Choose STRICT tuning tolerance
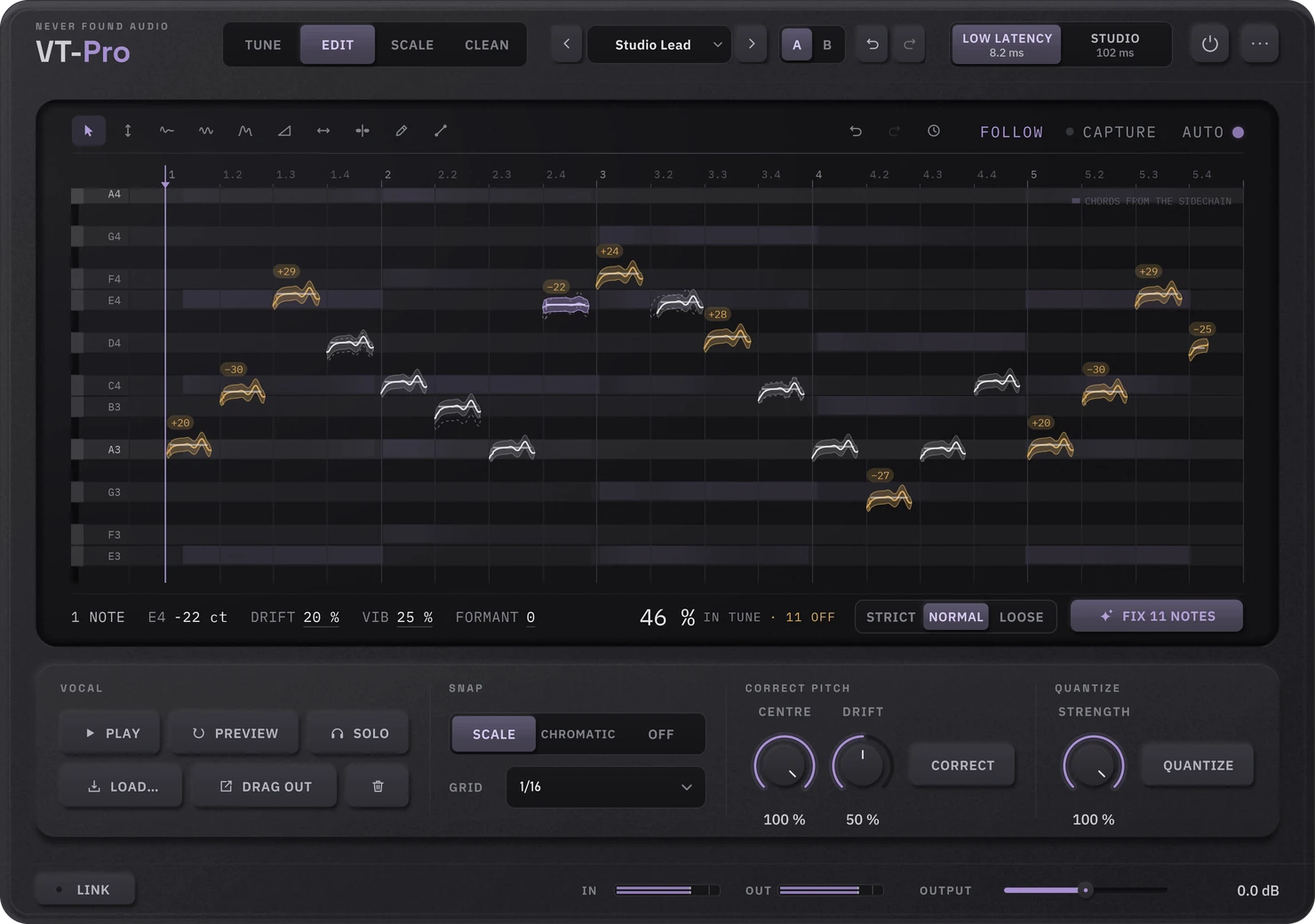 click(890, 617)
